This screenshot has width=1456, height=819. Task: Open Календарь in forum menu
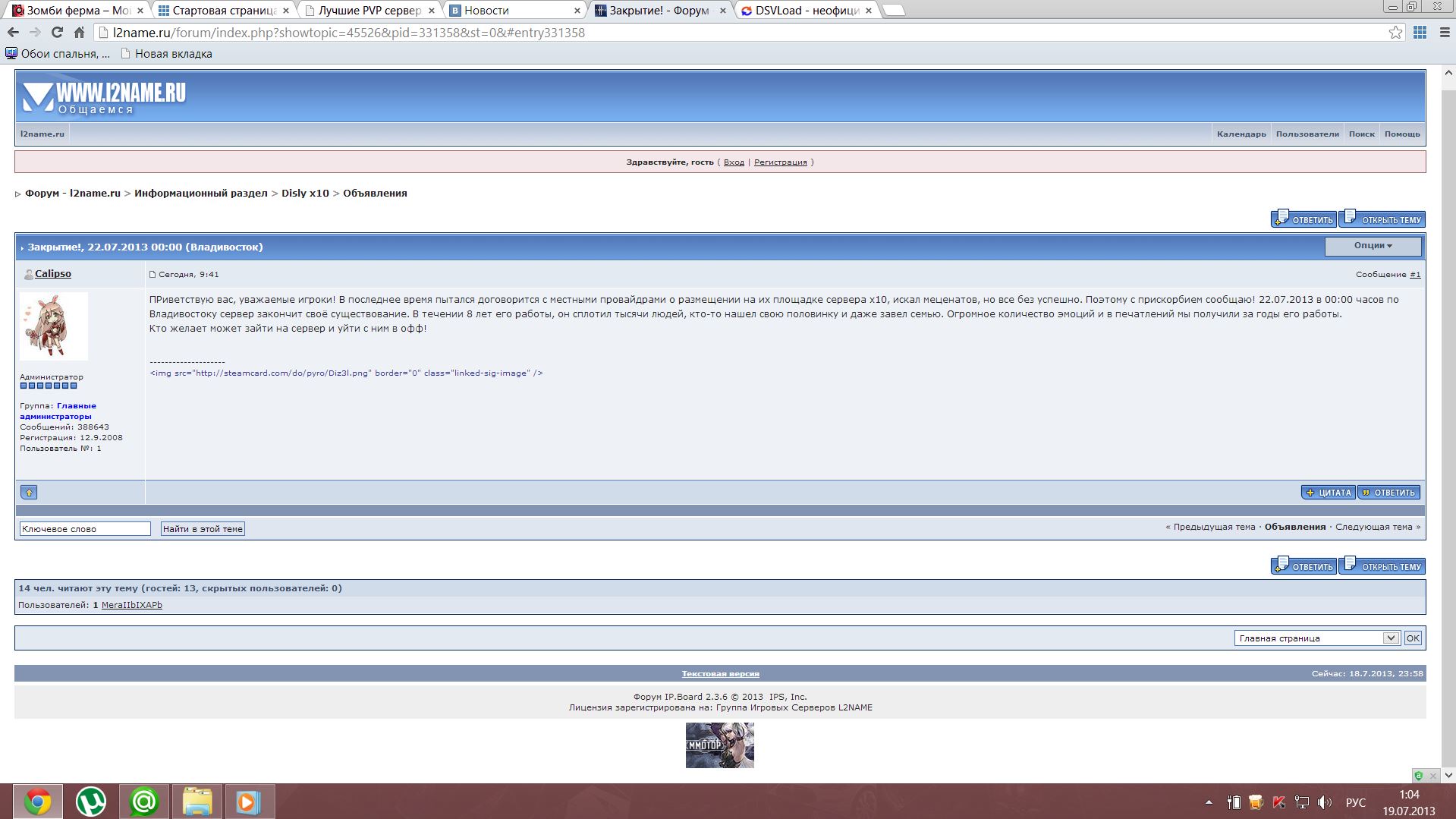tap(1241, 134)
